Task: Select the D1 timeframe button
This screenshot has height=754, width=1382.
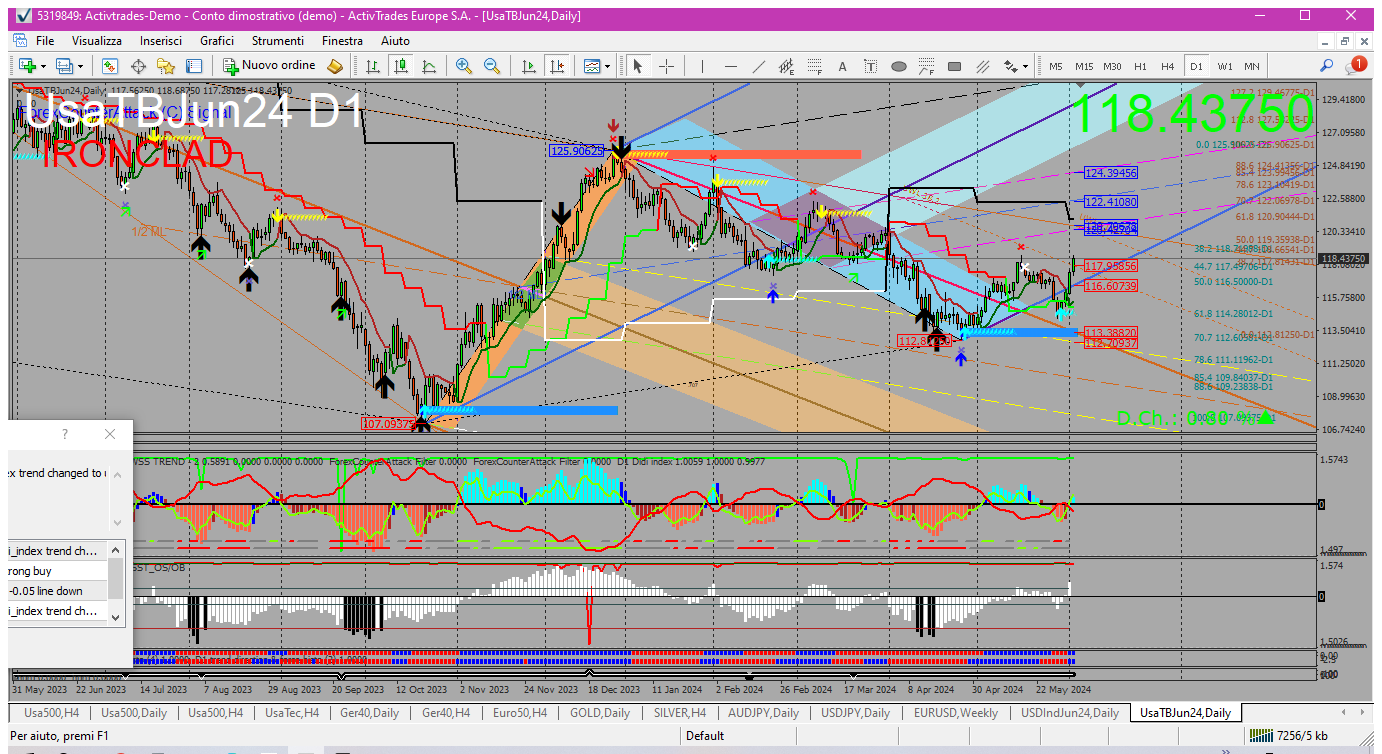Action: pyautogui.click(x=1196, y=66)
